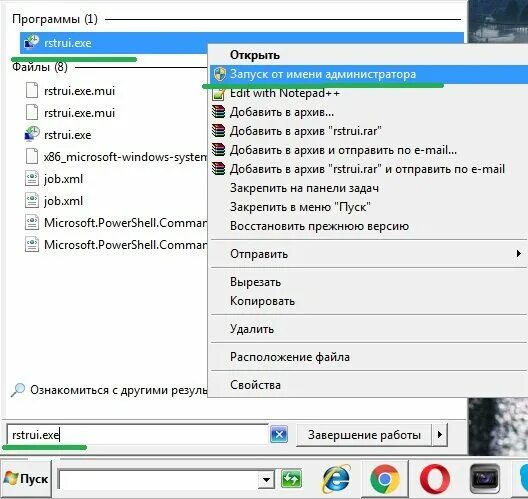Select first Microsoft.PowerShell.Comman file
528x499 pixels.
(x=125, y=223)
